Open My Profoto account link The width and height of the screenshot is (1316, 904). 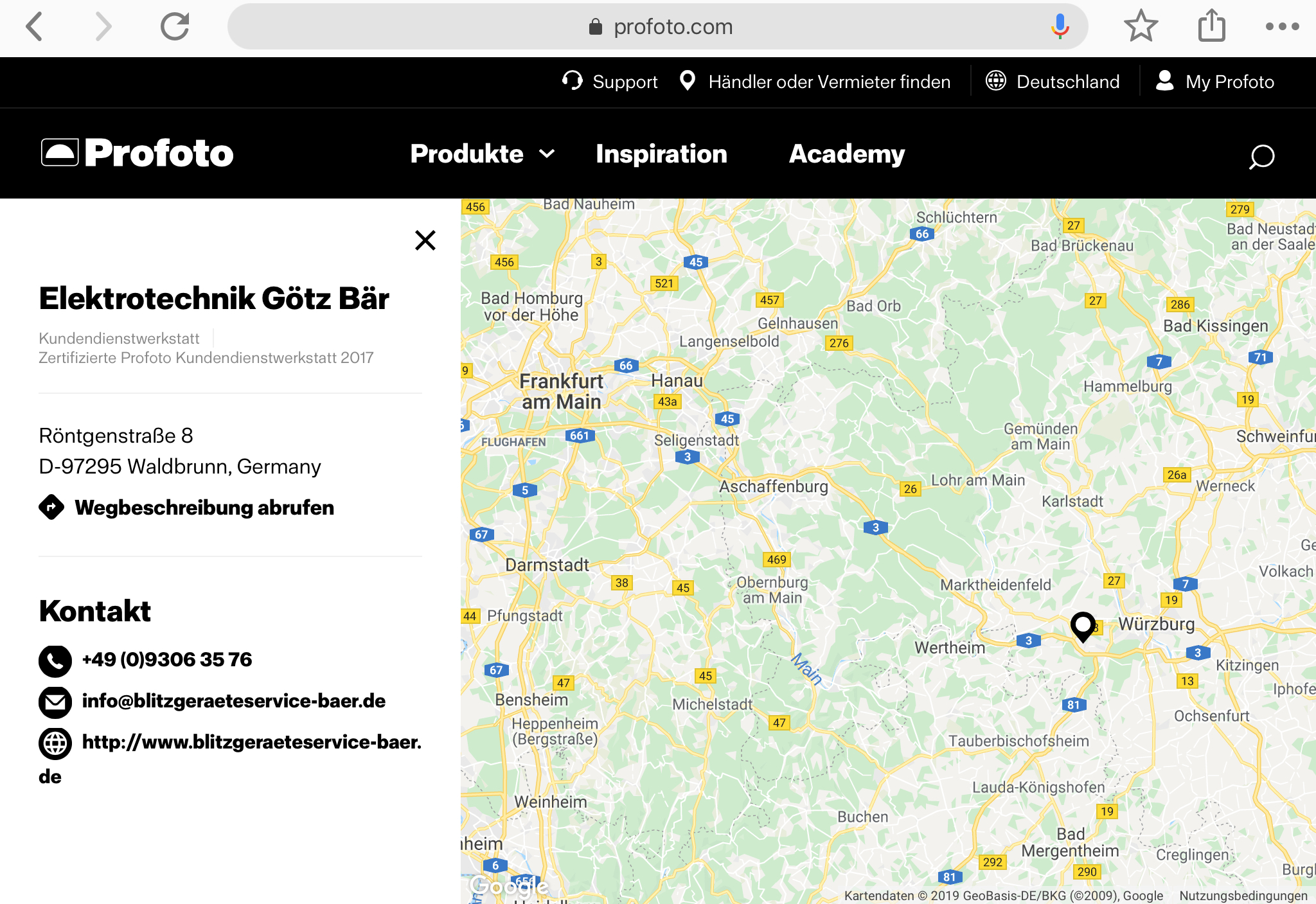[x=1229, y=82]
